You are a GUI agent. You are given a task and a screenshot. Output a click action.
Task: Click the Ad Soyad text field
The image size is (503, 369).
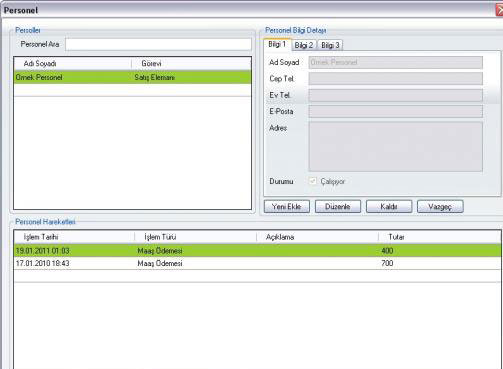point(395,62)
